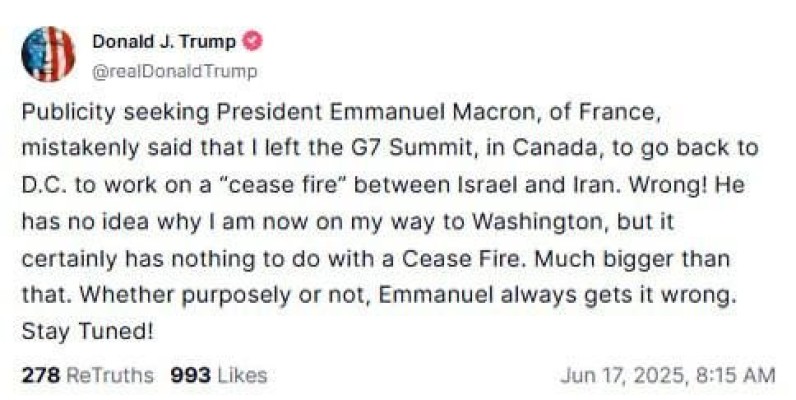Click the red verified checkmark badge

[x=253, y=41]
